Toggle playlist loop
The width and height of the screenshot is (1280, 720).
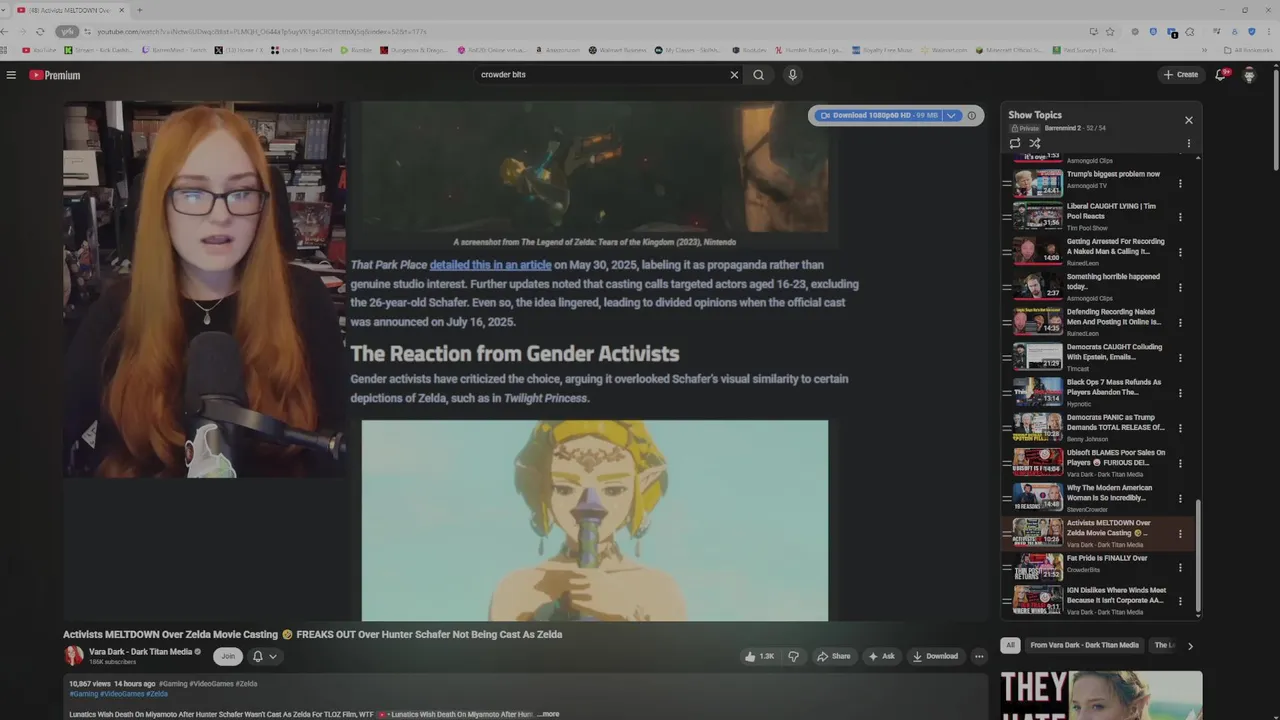[x=1015, y=143]
